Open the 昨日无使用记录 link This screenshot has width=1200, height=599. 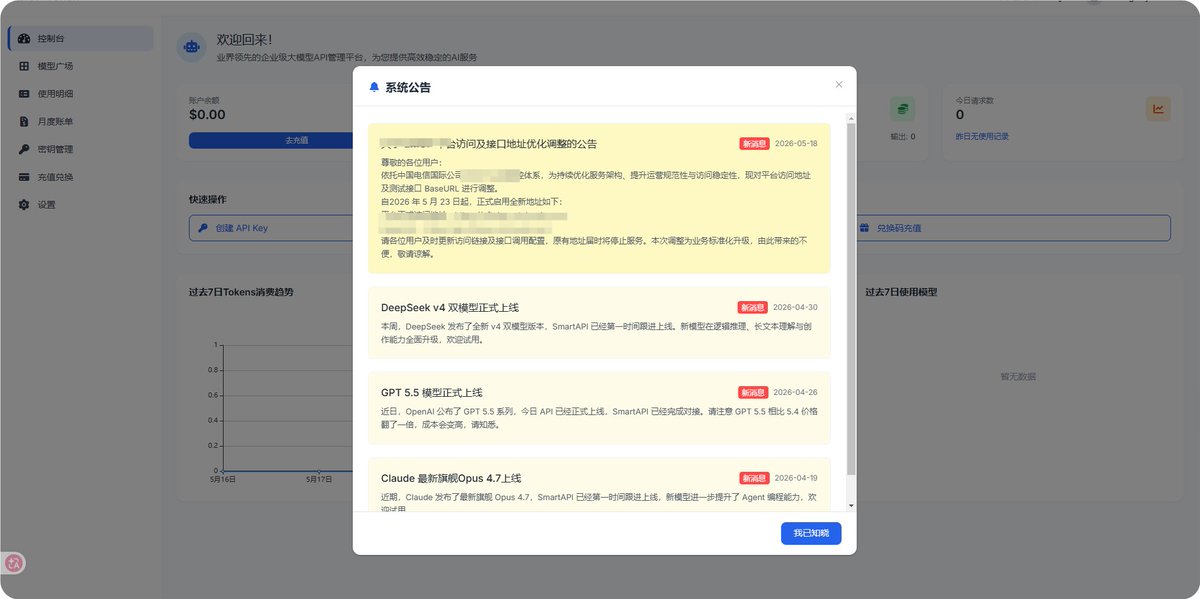click(983, 136)
